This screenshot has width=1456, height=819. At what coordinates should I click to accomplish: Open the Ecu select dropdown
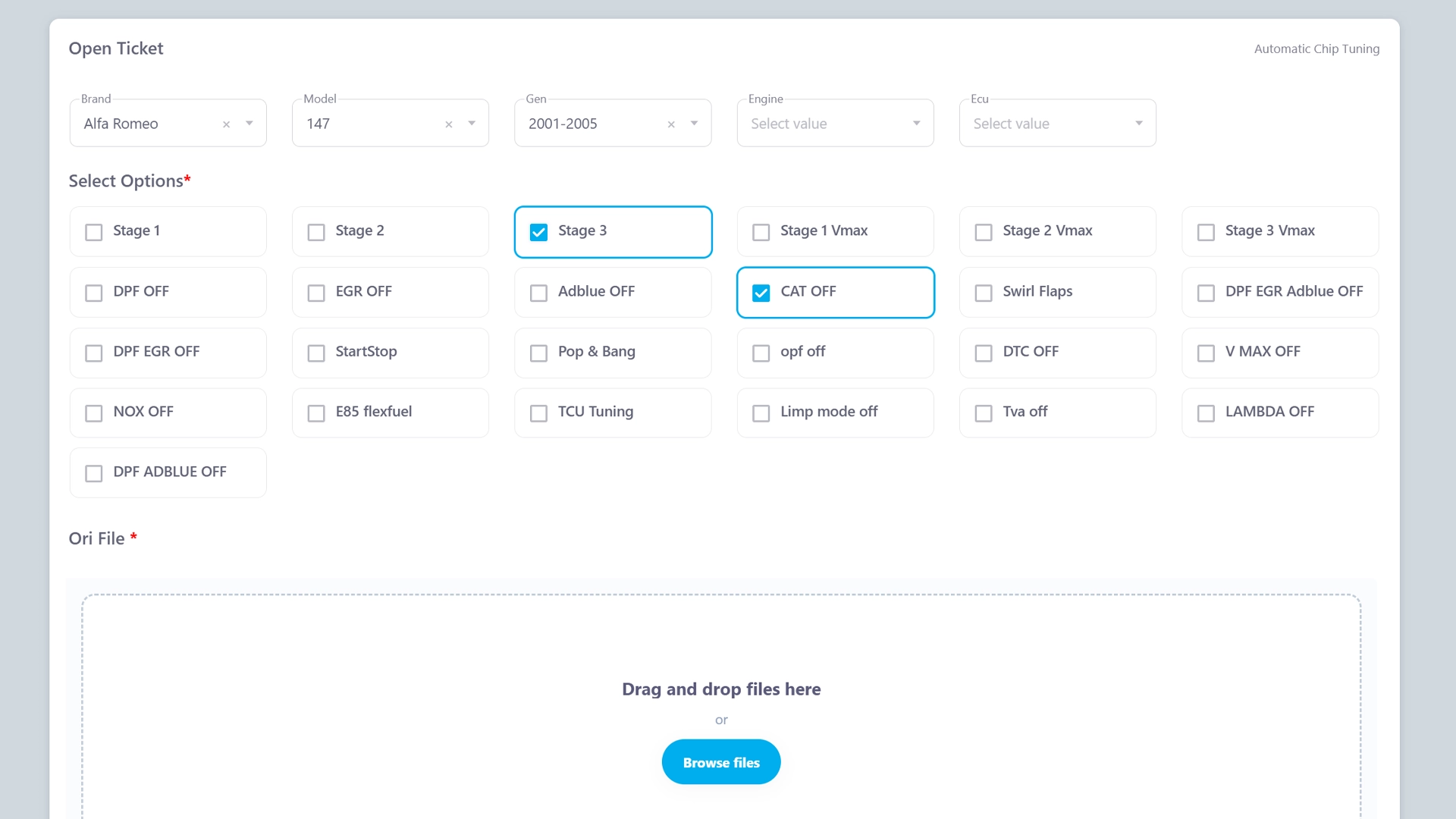tap(1057, 123)
